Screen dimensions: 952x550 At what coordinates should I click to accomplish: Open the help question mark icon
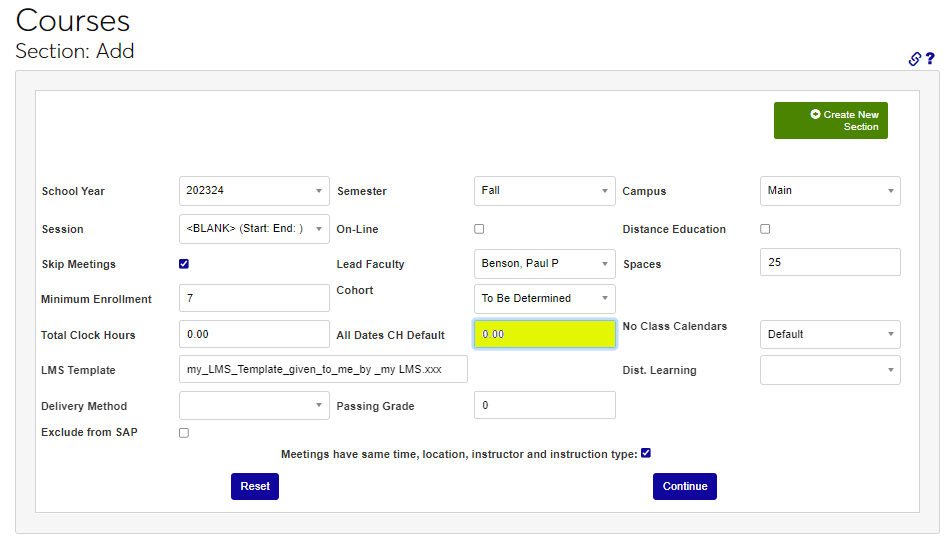930,59
